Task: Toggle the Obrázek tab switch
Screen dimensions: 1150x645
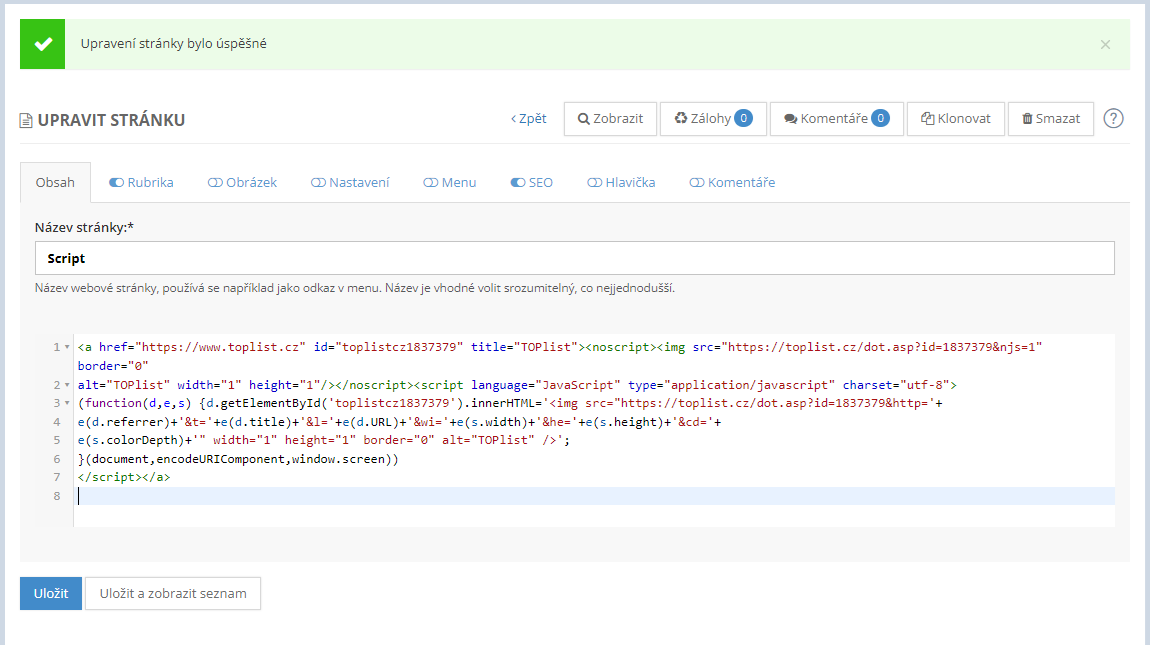Action: [215, 183]
